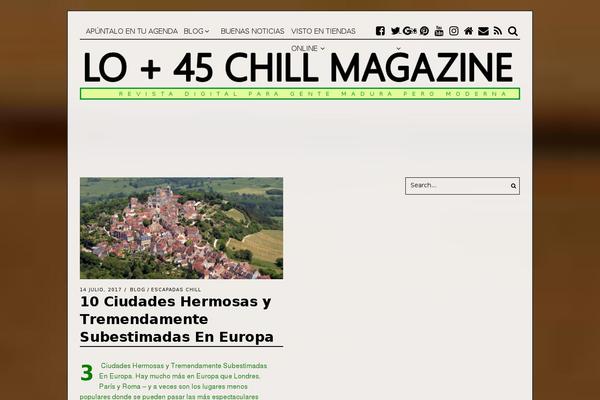Open the Instagram social icon
The width and height of the screenshot is (600, 400).
point(453,31)
